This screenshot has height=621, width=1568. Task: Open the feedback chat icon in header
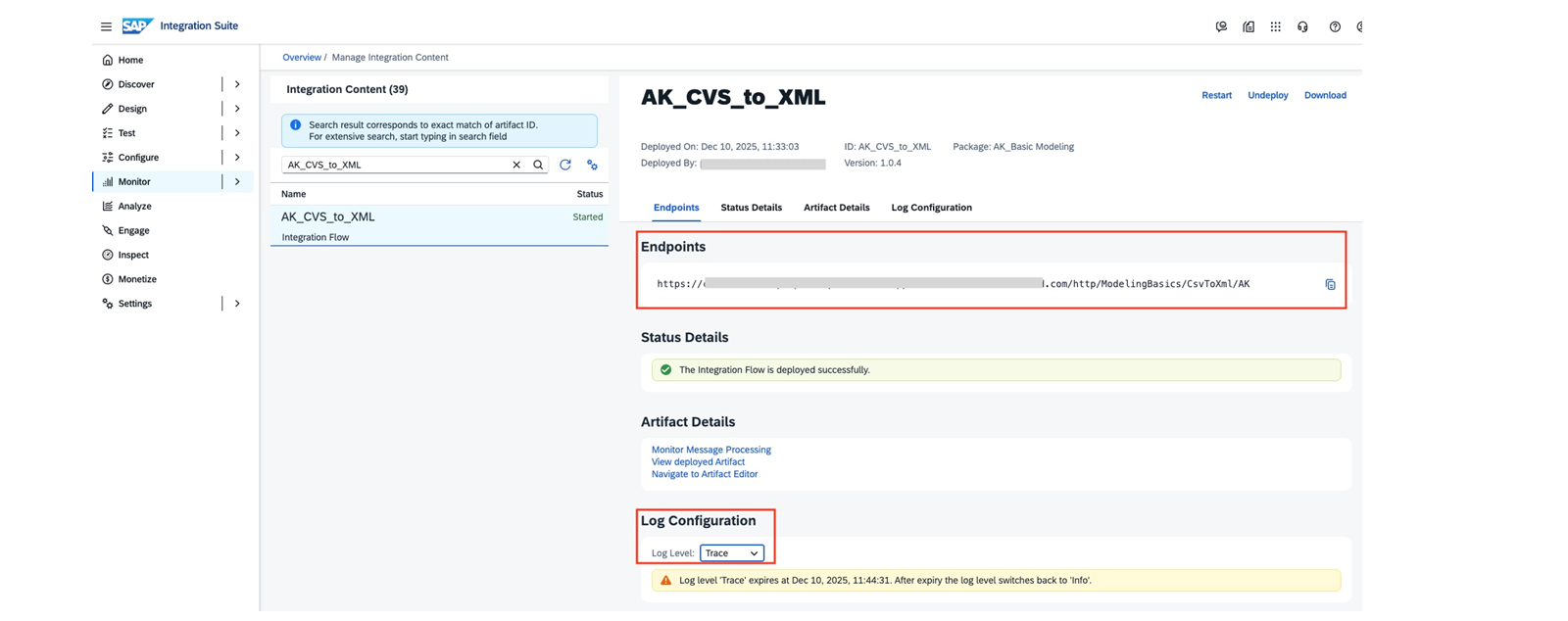(x=1221, y=26)
